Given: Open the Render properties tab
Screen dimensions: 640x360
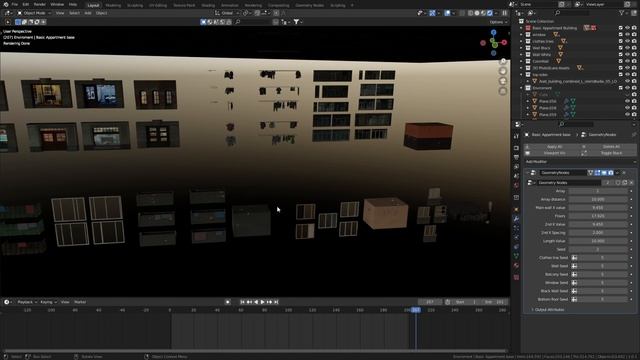Looking at the screenshot, I should [516, 148].
